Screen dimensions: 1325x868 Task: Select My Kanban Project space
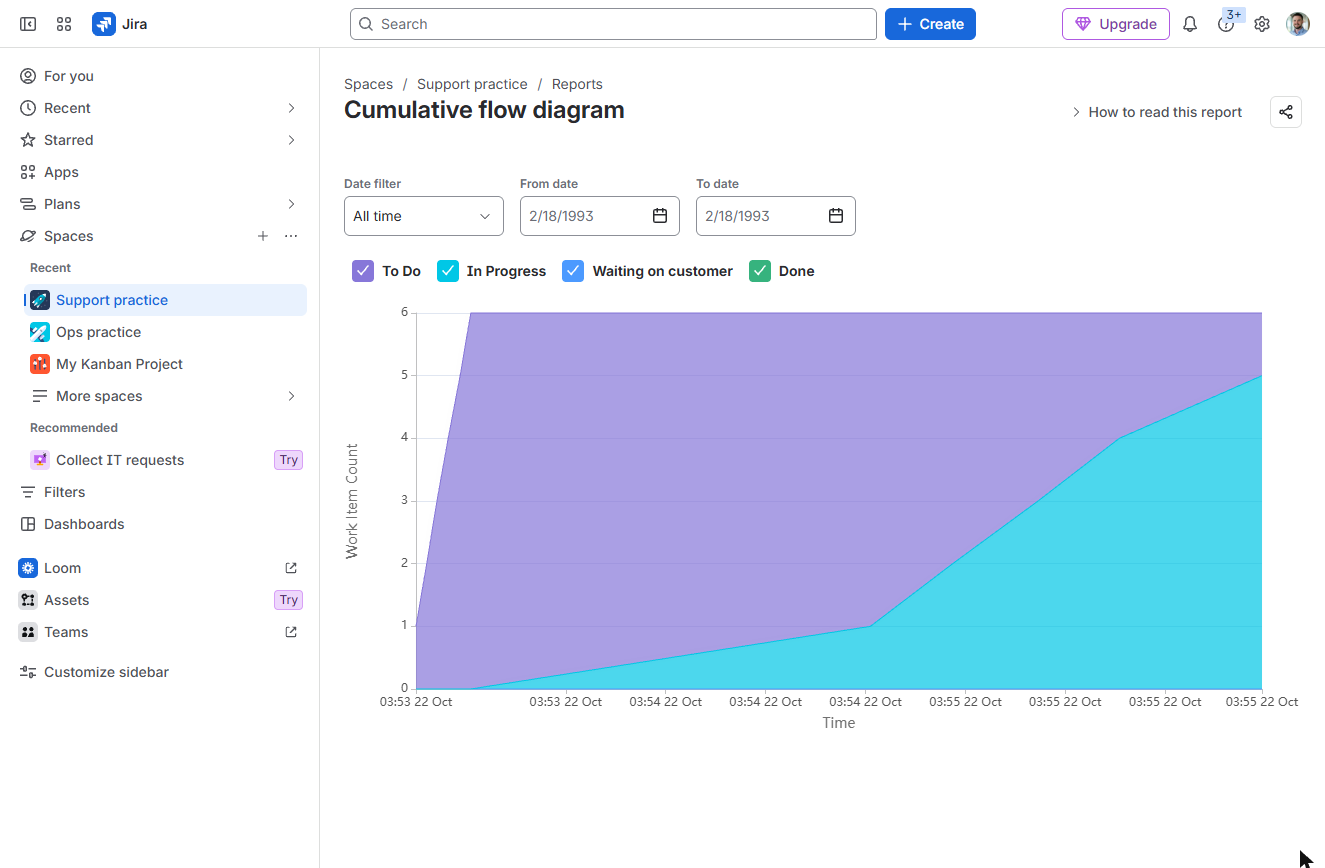click(x=165, y=364)
